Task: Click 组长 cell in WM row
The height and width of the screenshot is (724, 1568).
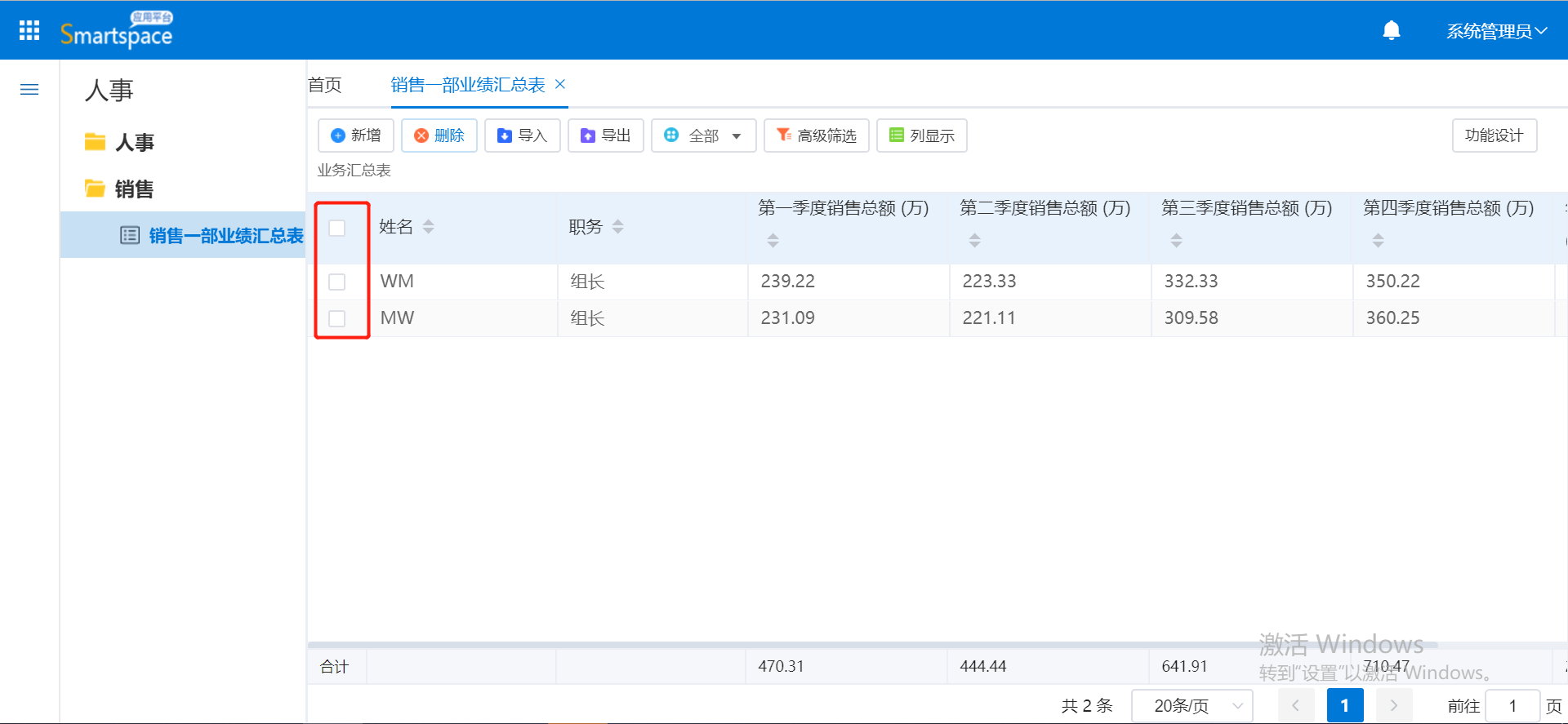Action: click(653, 282)
